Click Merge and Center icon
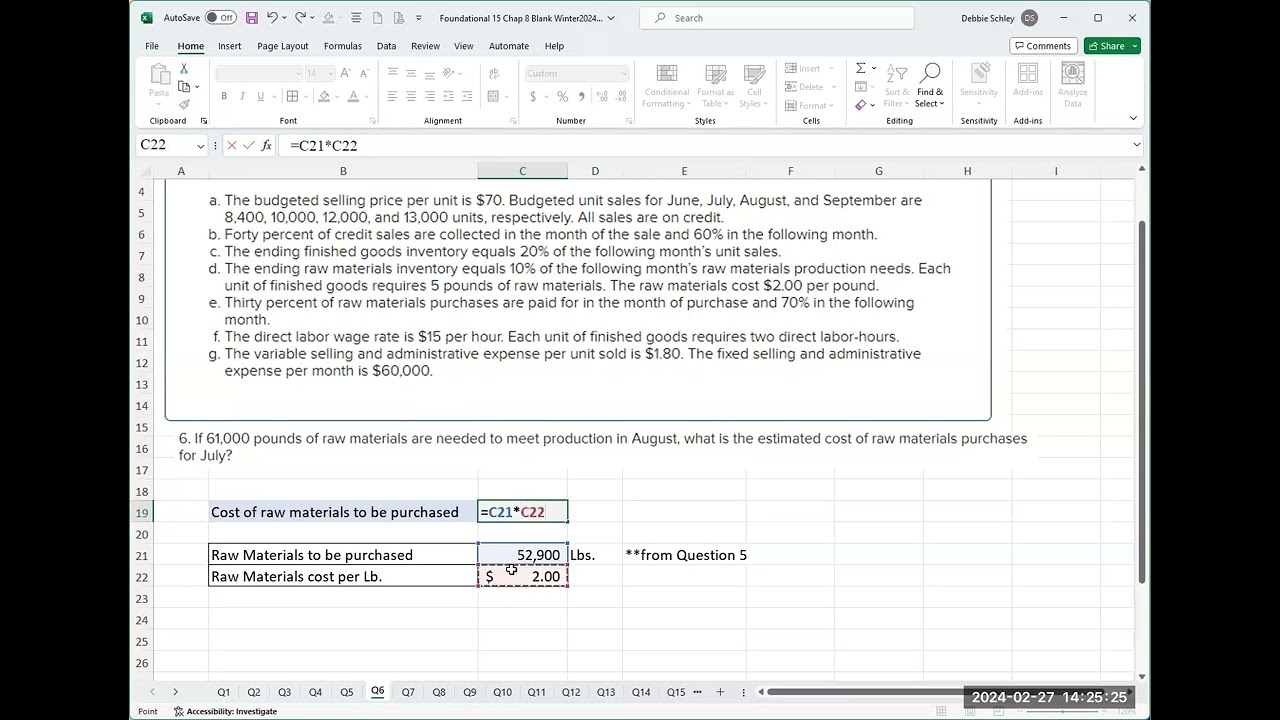 493,96
